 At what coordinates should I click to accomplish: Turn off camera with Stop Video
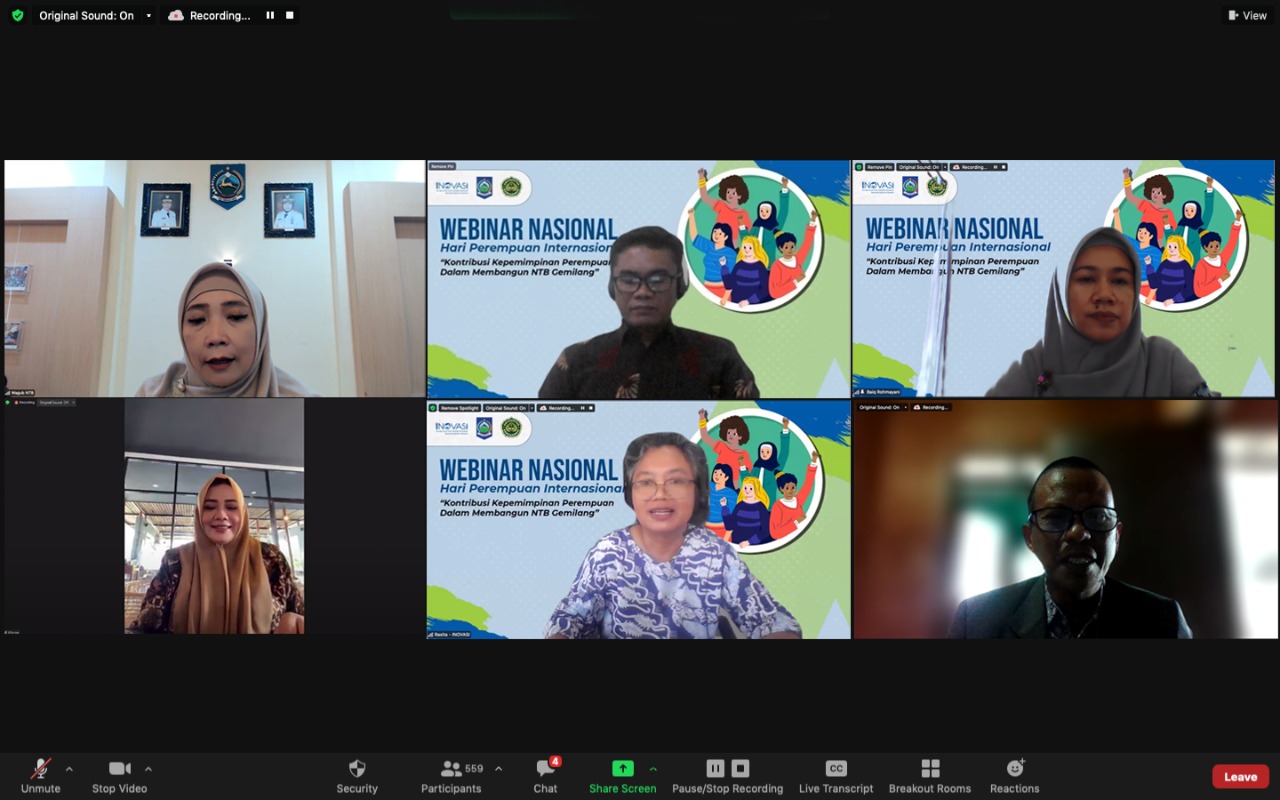[x=119, y=775]
